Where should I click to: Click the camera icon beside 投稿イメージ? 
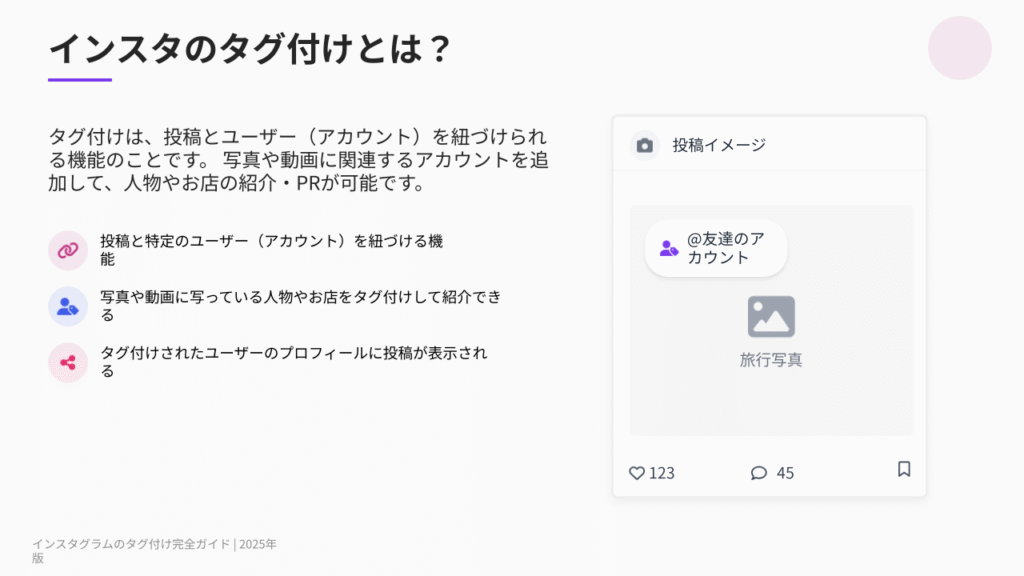click(645, 146)
